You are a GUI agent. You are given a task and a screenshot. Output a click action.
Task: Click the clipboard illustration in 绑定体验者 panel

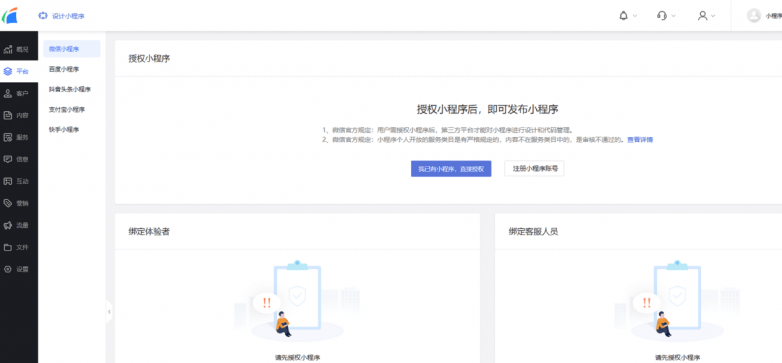point(297,300)
